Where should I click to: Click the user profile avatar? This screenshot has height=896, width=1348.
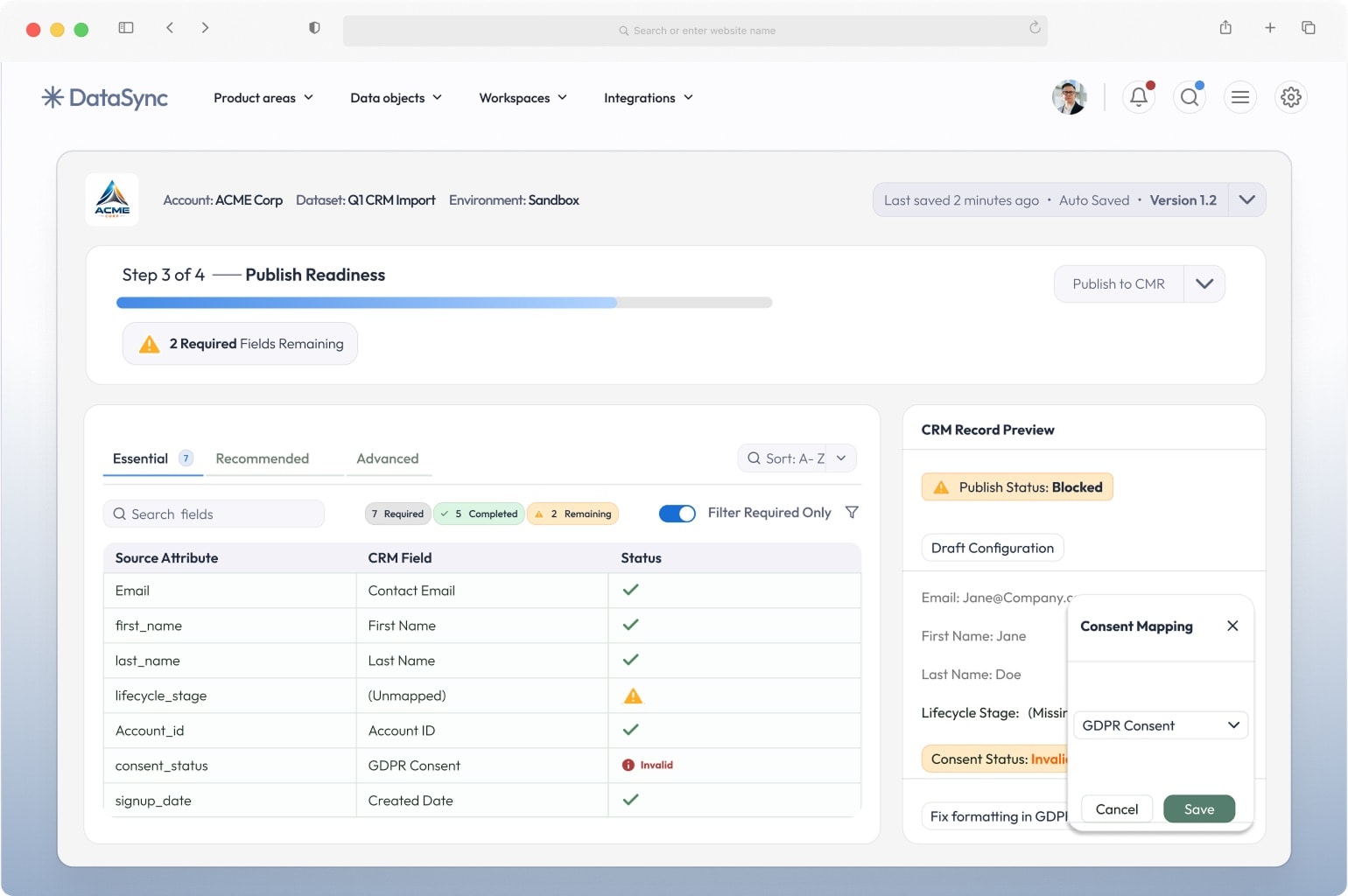click(1069, 97)
